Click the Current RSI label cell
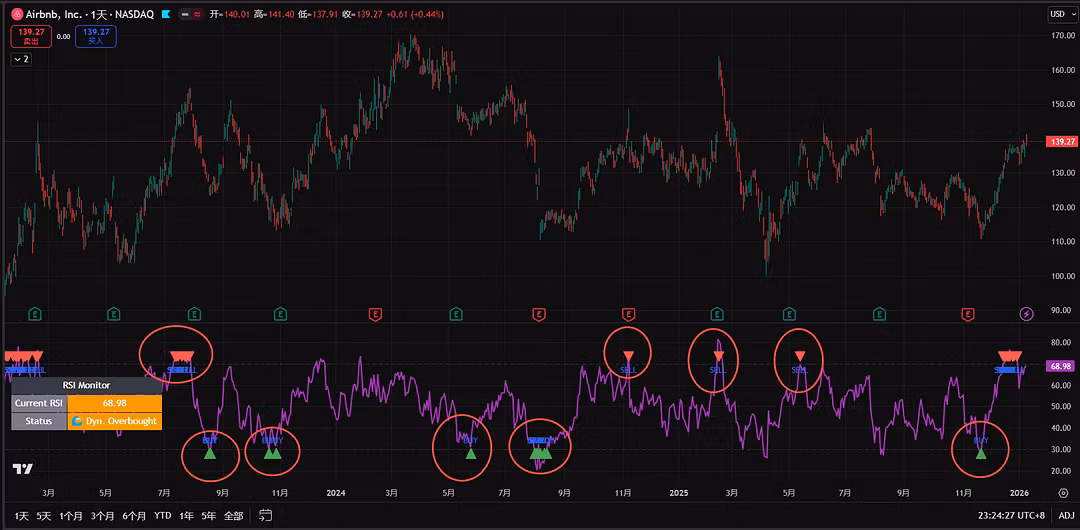1080x530 pixels. (39, 402)
